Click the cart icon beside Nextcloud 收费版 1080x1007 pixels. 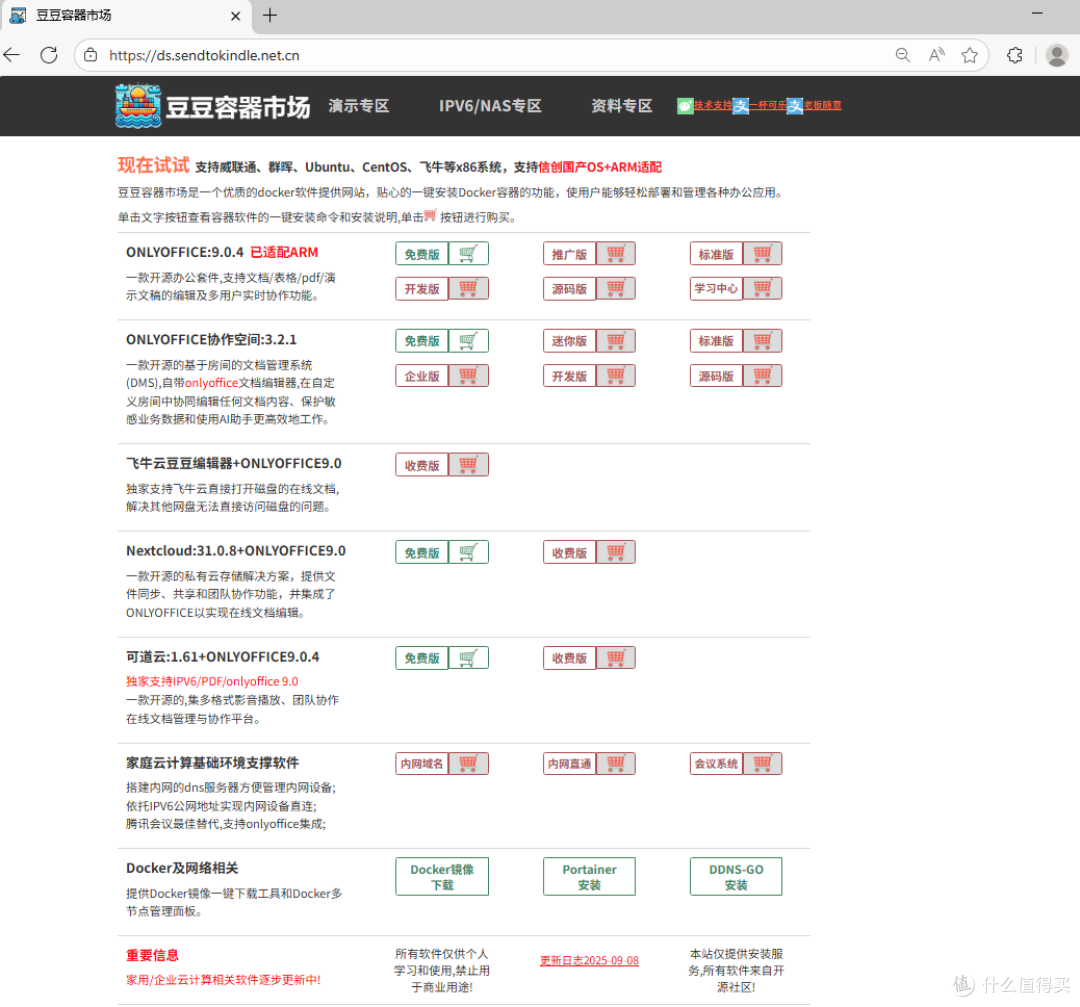pyautogui.click(x=615, y=552)
